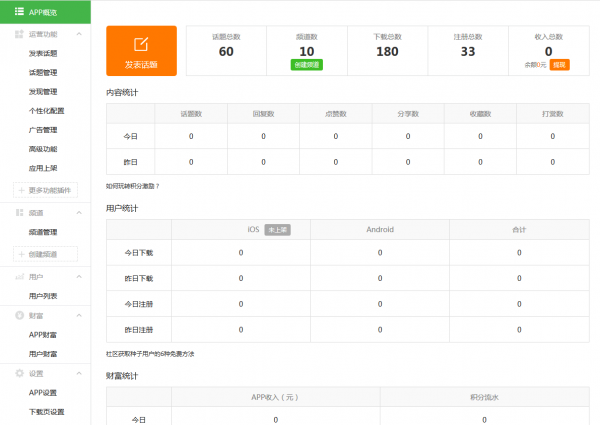Click the 注册总数 value 33

[468, 51]
